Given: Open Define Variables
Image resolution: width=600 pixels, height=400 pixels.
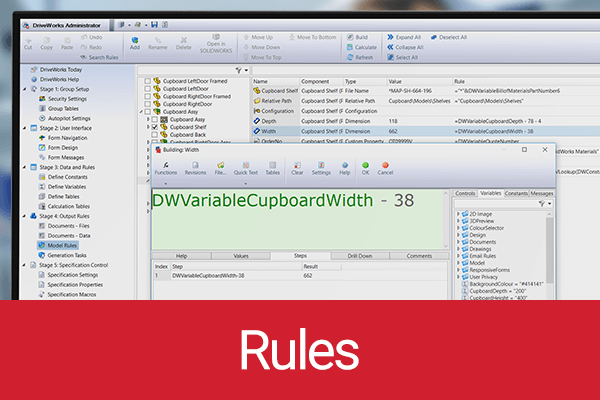Looking at the screenshot, I should [x=63, y=187].
